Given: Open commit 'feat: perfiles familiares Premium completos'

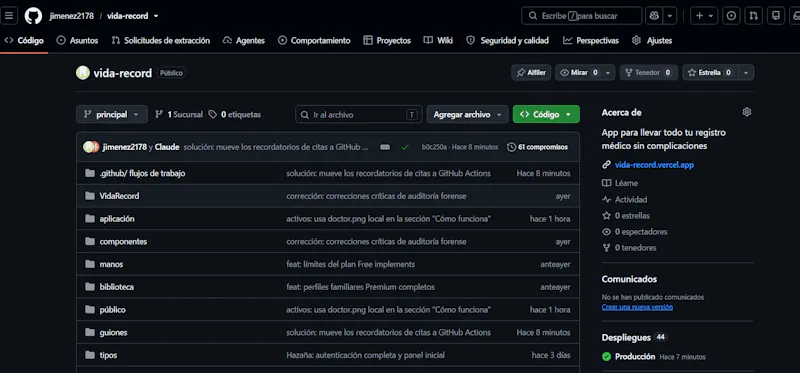Looking at the screenshot, I should coord(360,287).
